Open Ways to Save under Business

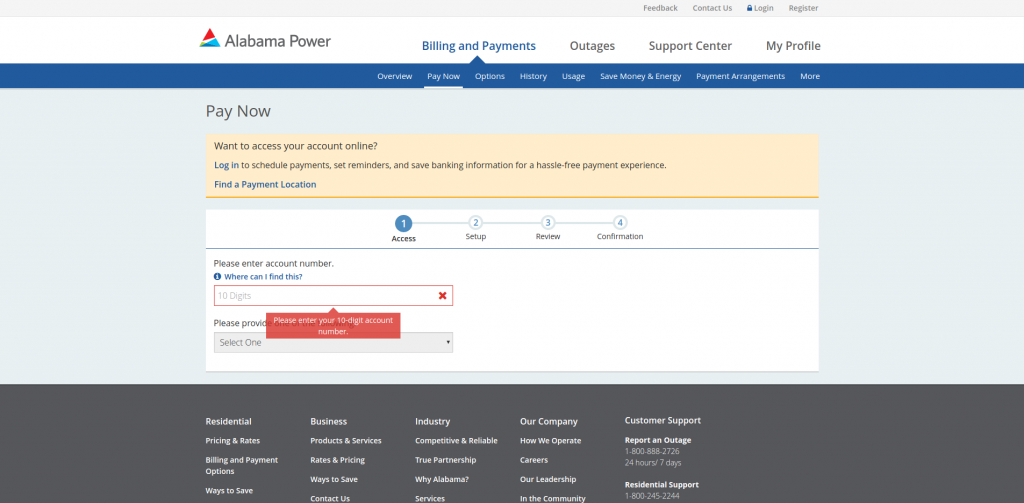(x=334, y=479)
